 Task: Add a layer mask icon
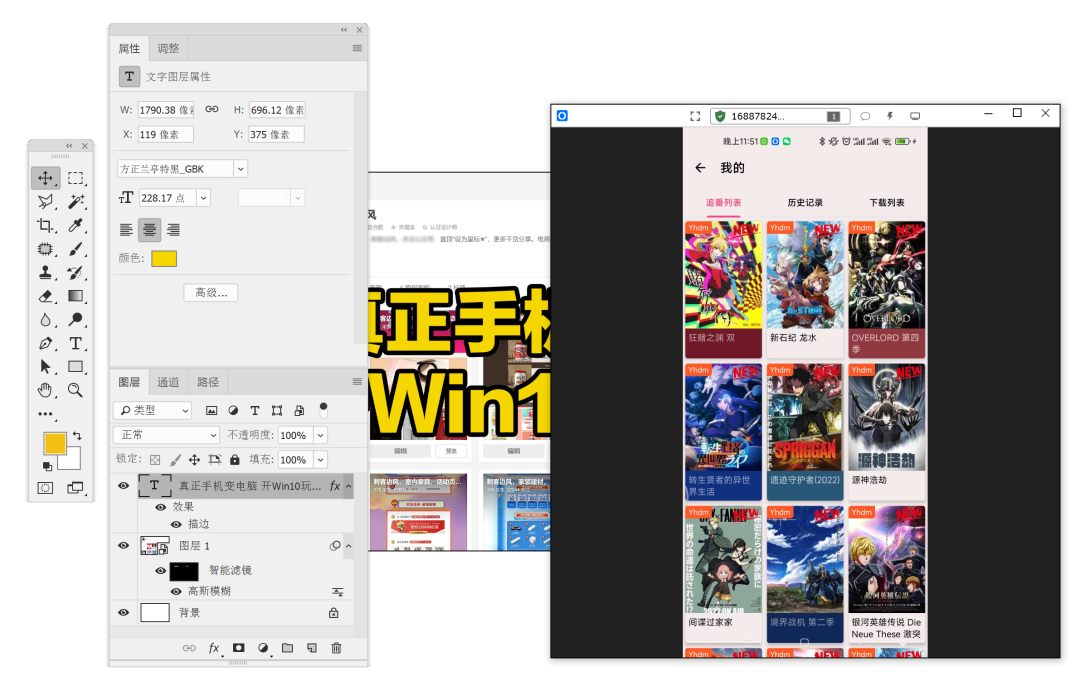pyautogui.click(x=238, y=647)
